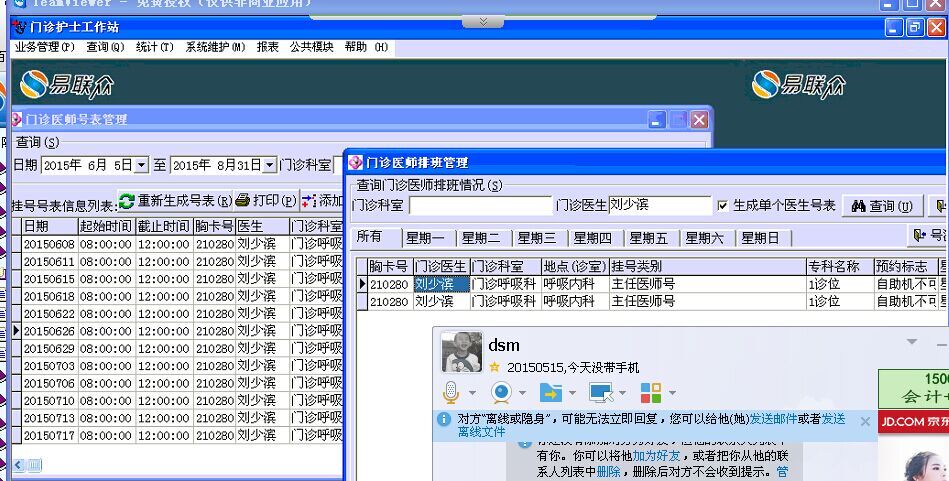Dismiss the offline notice with the X
This screenshot has width=949, height=481.
coord(865,422)
